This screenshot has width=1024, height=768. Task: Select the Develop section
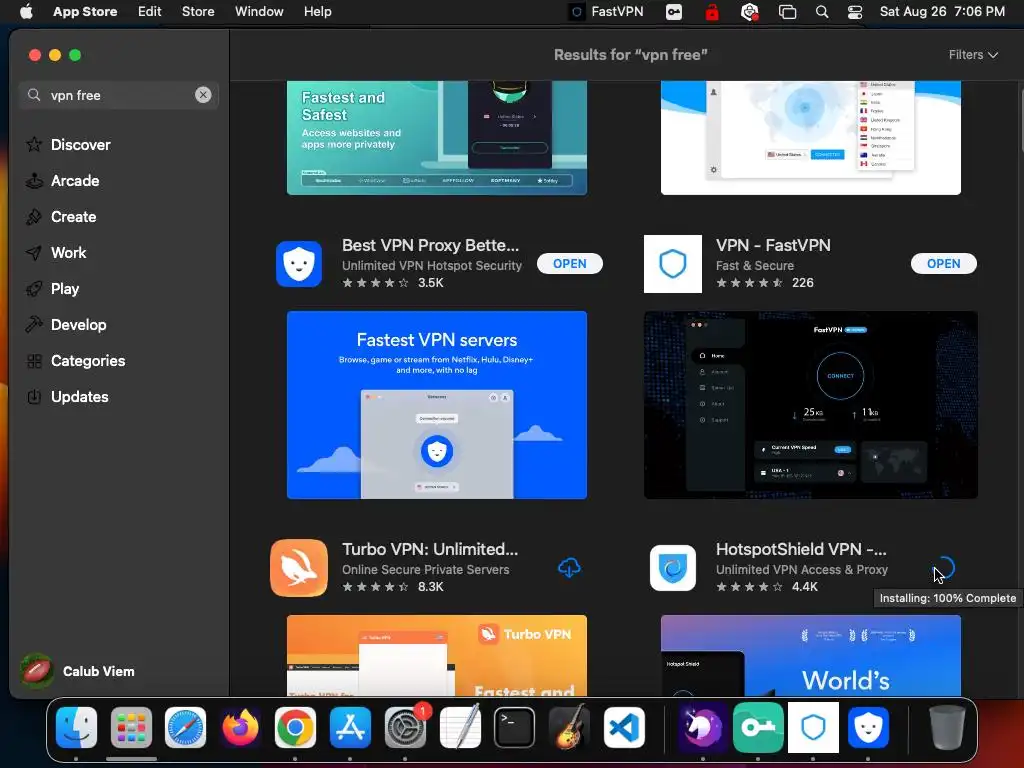pyautogui.click(x=66, y=324)
